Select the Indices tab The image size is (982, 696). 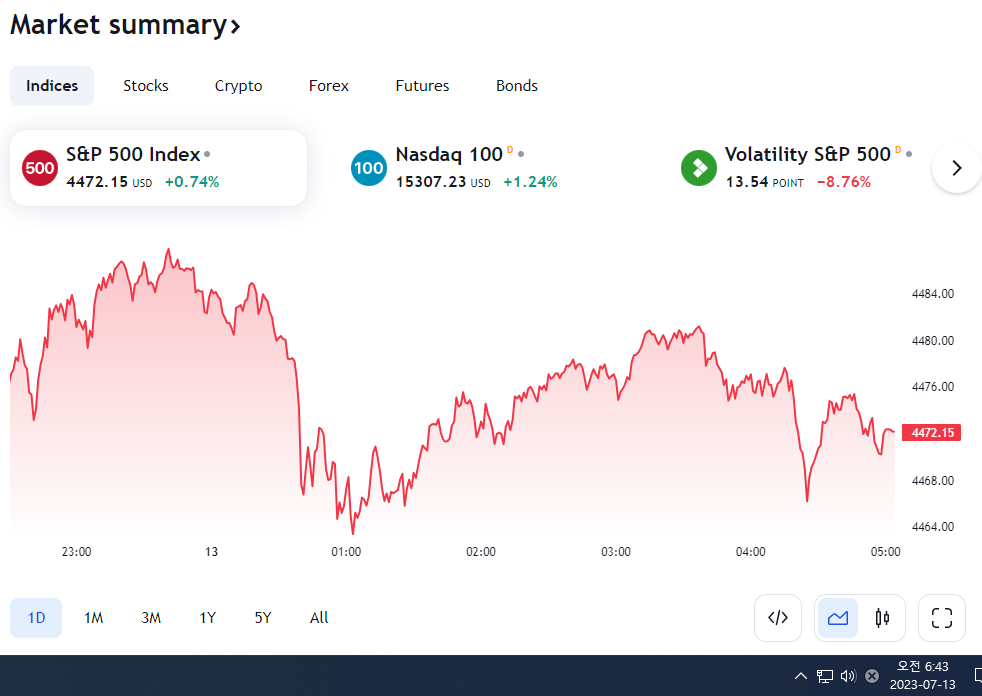(x=52, y=86)
